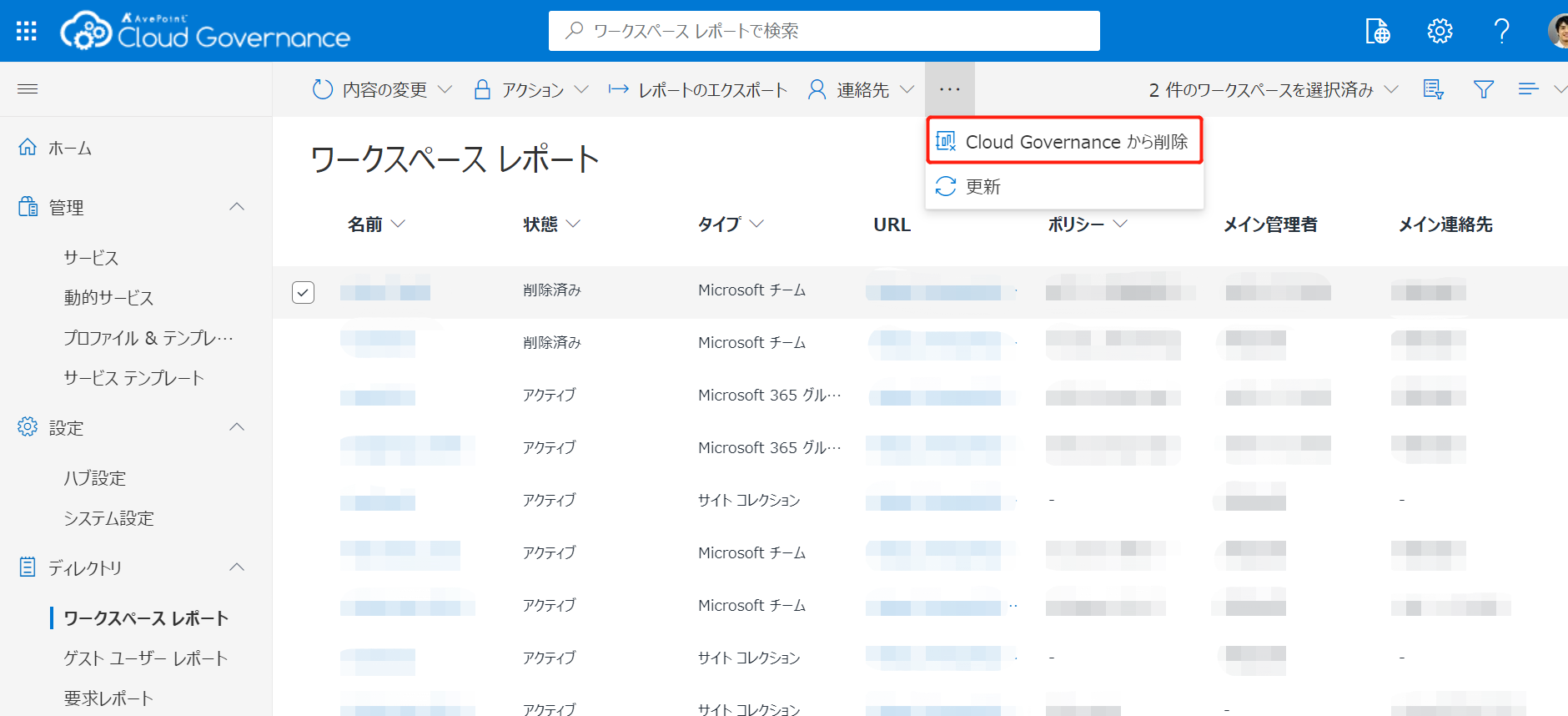Screen dimensions: 1568x716
Task: Expand アクション dropdown arrow
Action: point(581,89)
